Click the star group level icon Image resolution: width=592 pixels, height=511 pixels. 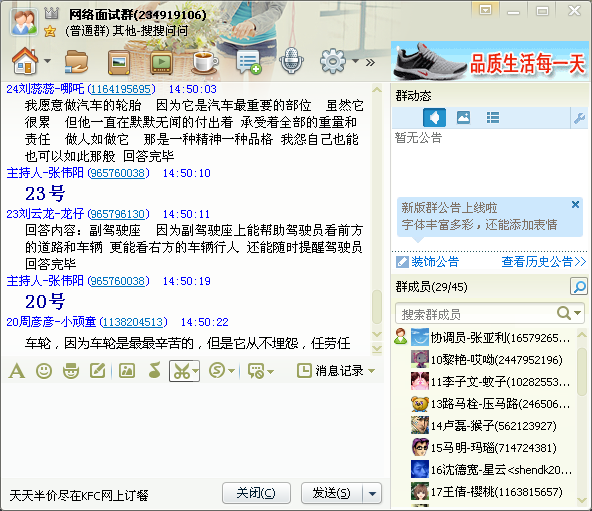tap(50, 31)
